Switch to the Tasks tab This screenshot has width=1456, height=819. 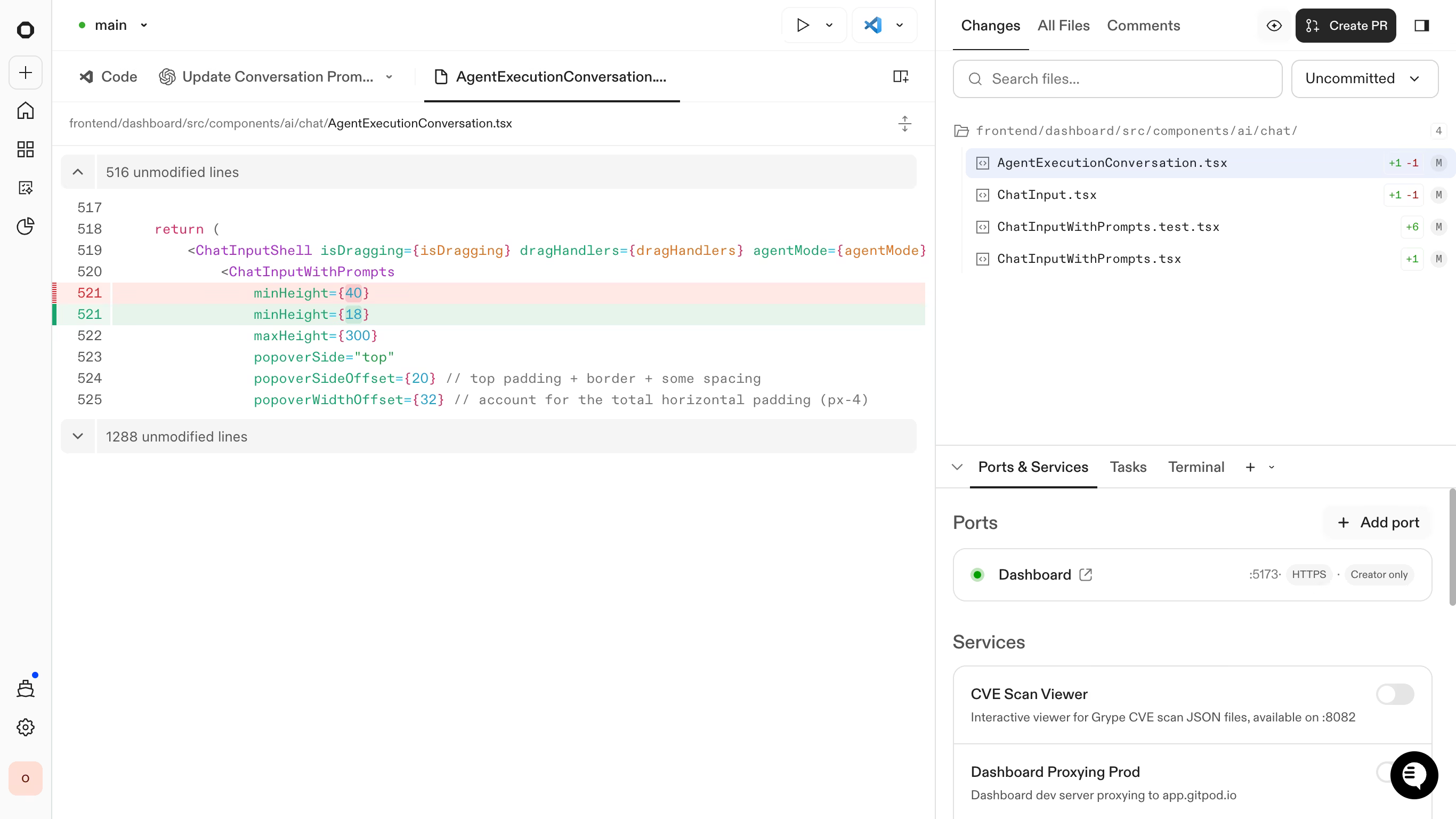pos(1128,467)
